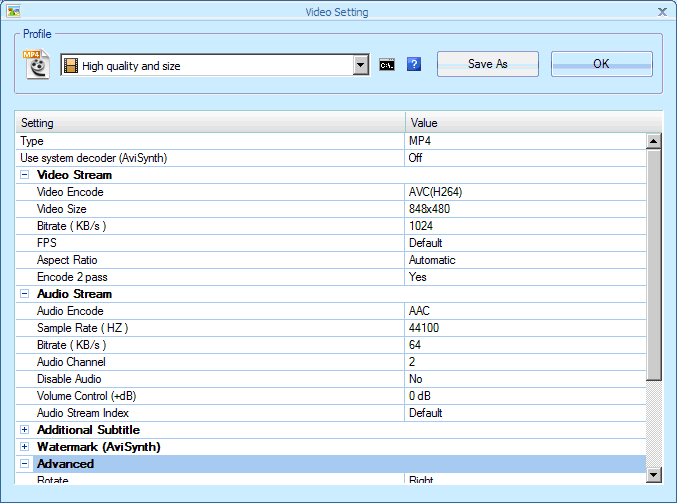This screenshot has height=503, width=677.
Task: Select the Video Stream group title
Action: (x=74, y=175)
